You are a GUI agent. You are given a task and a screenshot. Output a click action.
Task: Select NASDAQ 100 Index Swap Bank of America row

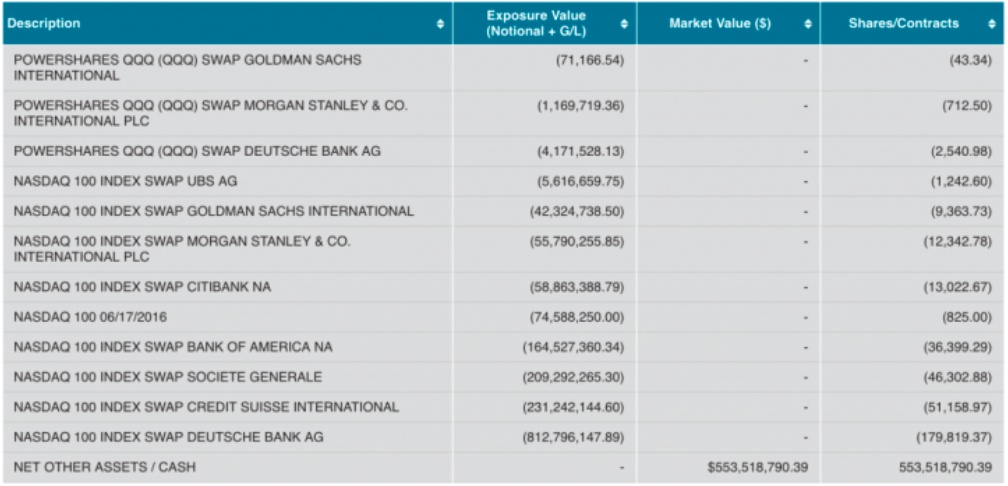coord(173,347)
